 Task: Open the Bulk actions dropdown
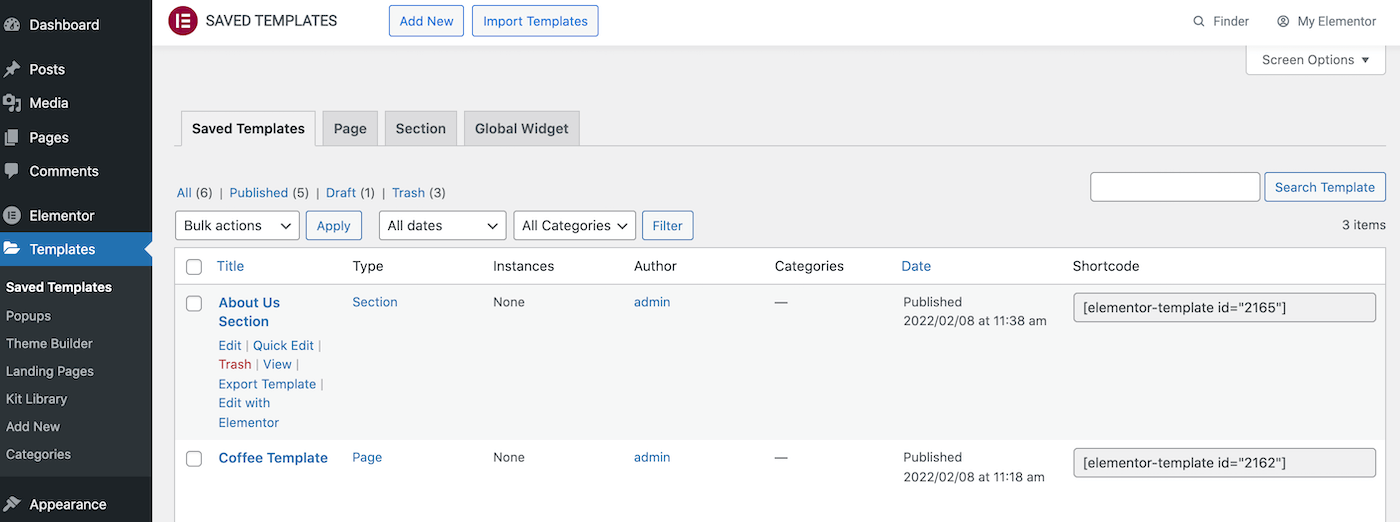point(237,226)
